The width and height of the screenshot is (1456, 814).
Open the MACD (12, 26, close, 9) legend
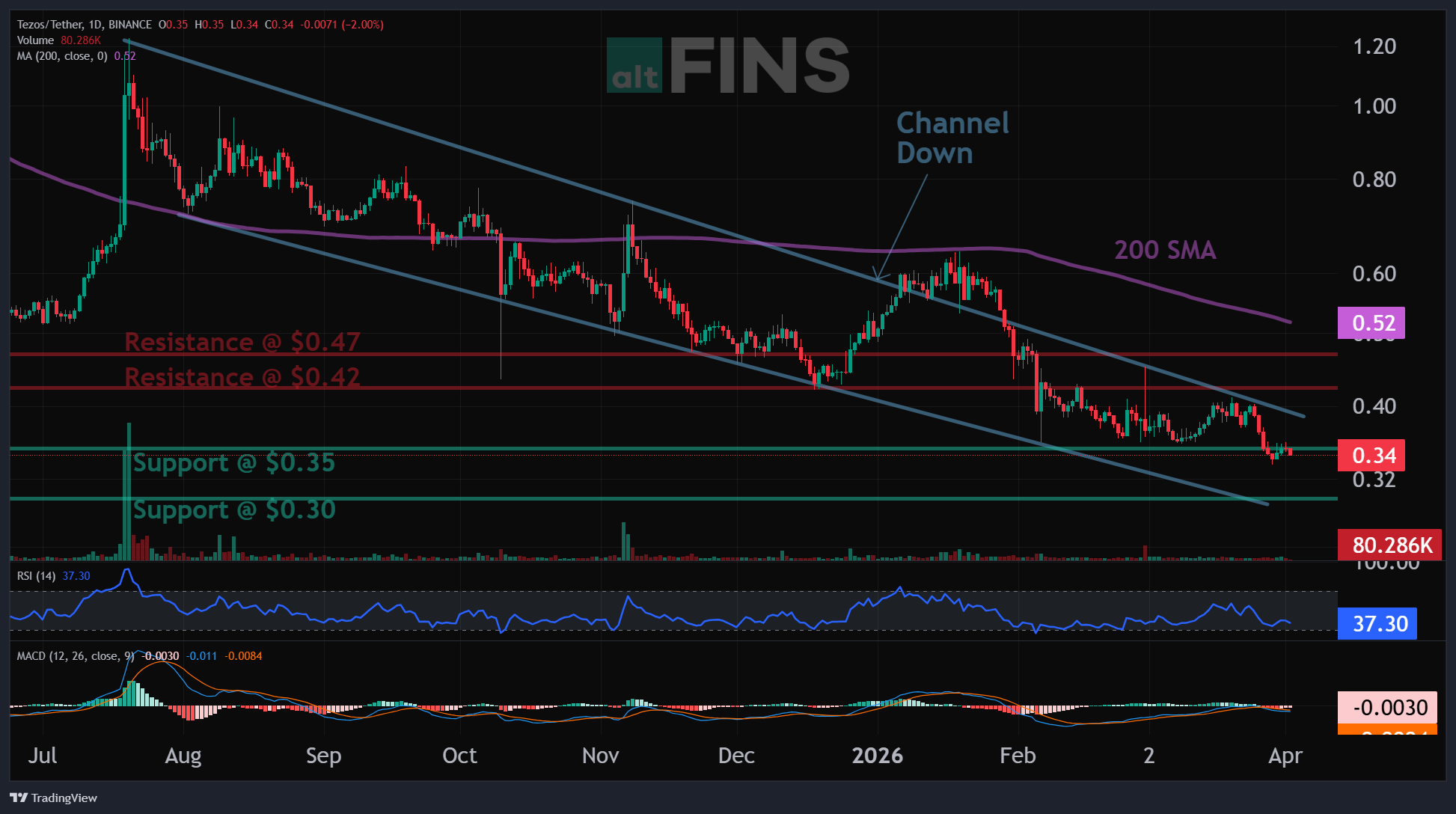75,656
